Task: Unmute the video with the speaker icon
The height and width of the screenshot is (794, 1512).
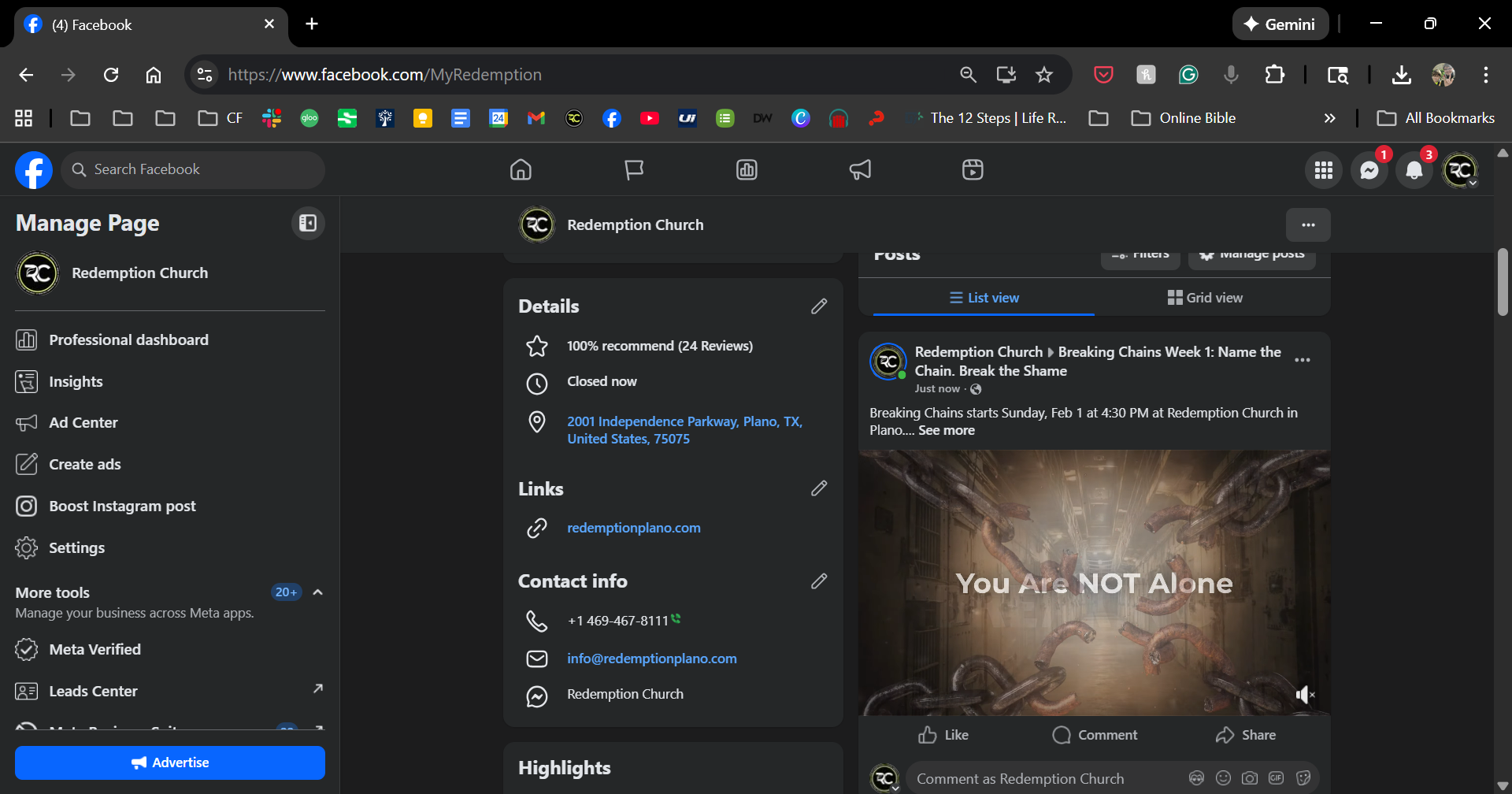Action: point(1305,694)
